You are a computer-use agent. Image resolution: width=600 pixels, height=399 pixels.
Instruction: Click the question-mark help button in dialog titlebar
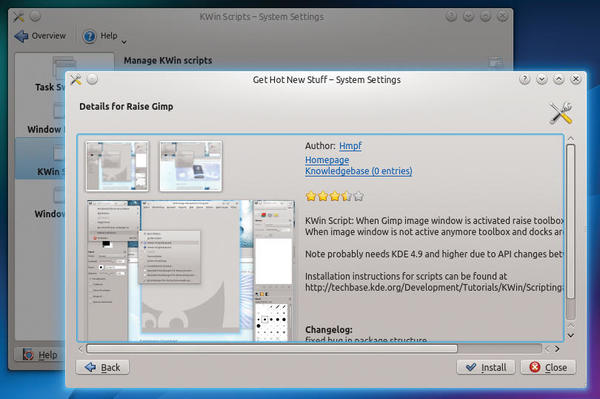click(525, 79)
